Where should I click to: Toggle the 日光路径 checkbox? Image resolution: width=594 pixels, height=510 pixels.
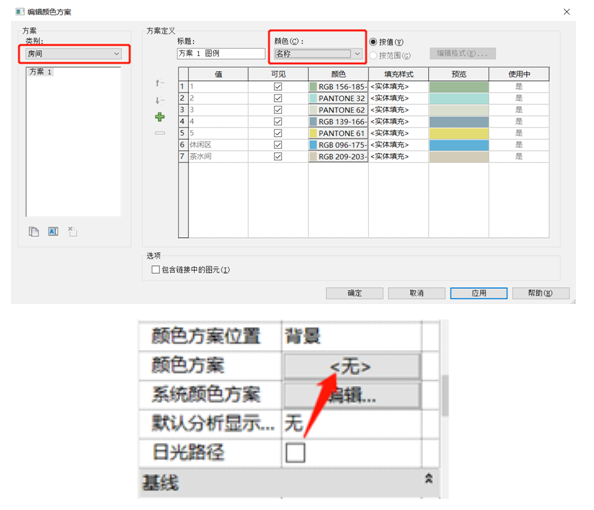click(x=295, y=453)
